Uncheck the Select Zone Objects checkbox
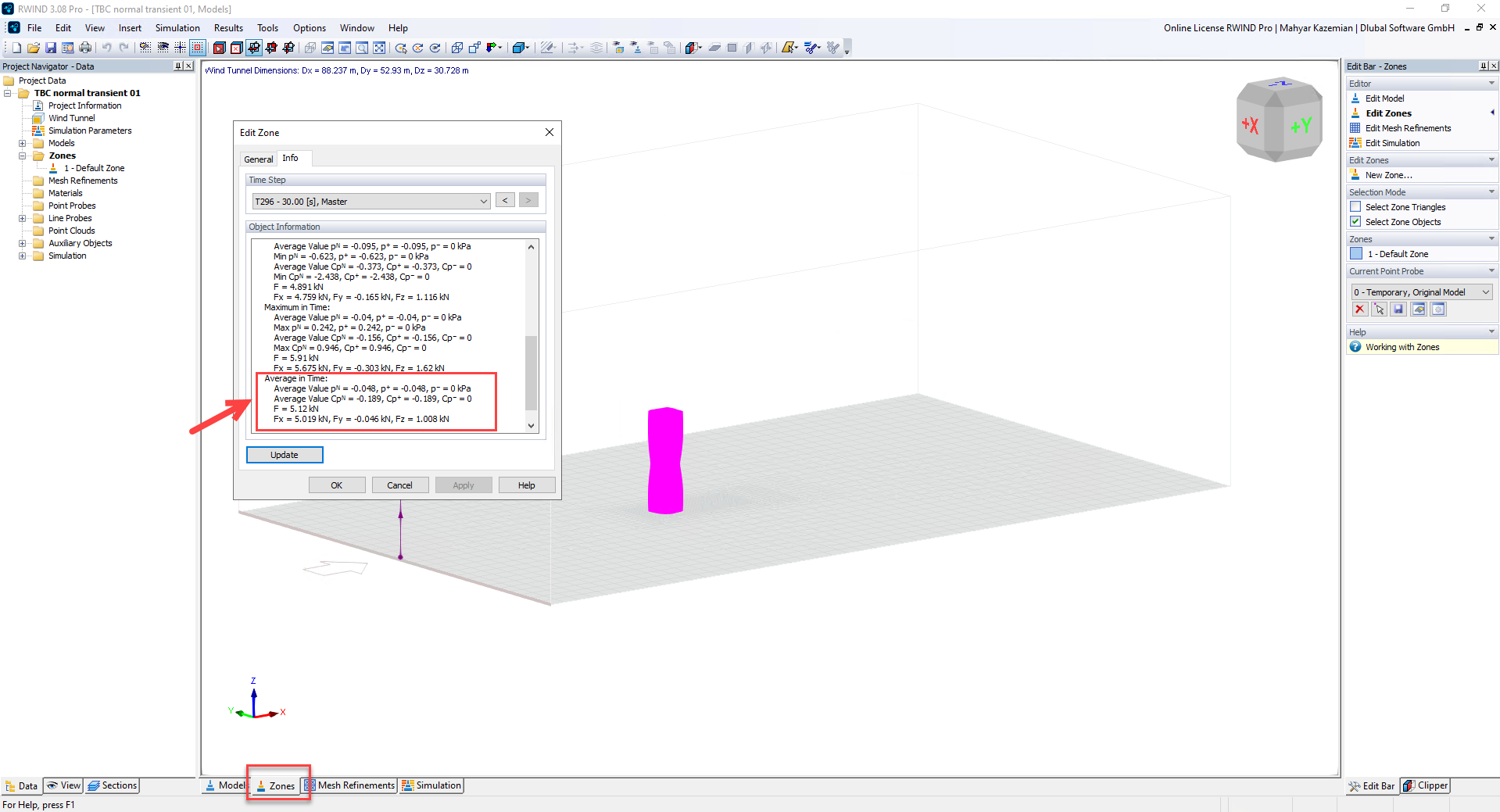The width and height of the screenshot is (1500, 812). point(1355,222)
